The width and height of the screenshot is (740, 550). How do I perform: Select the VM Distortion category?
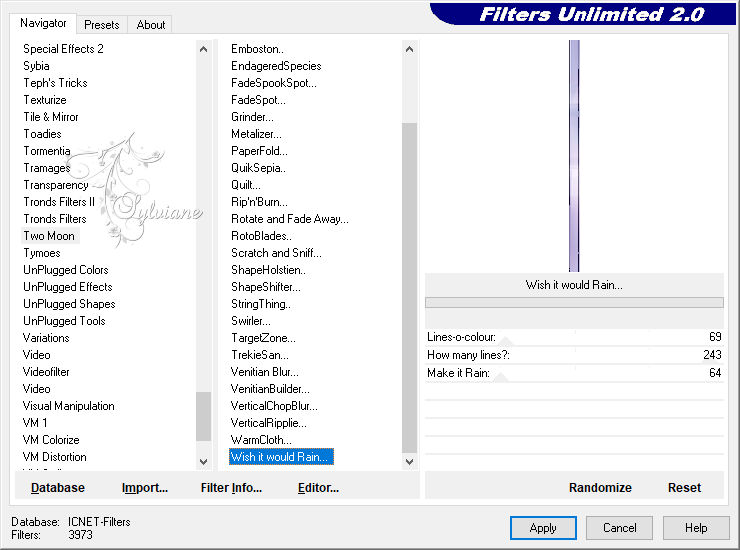[x=55, y=457]
